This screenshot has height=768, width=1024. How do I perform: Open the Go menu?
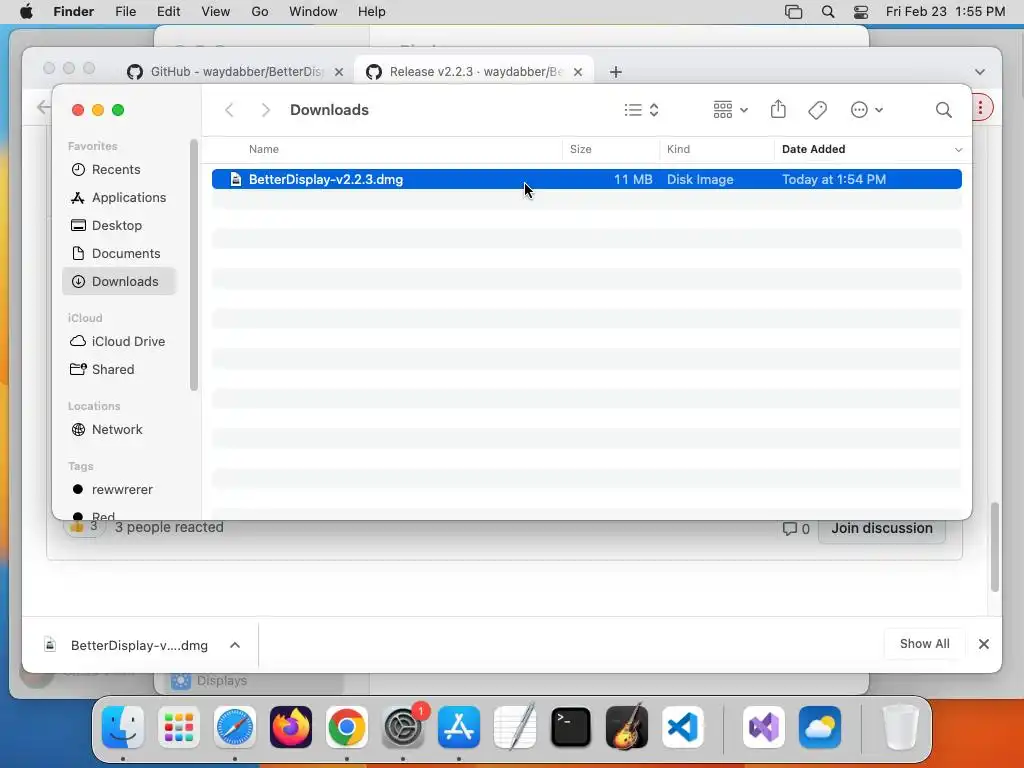260,12
